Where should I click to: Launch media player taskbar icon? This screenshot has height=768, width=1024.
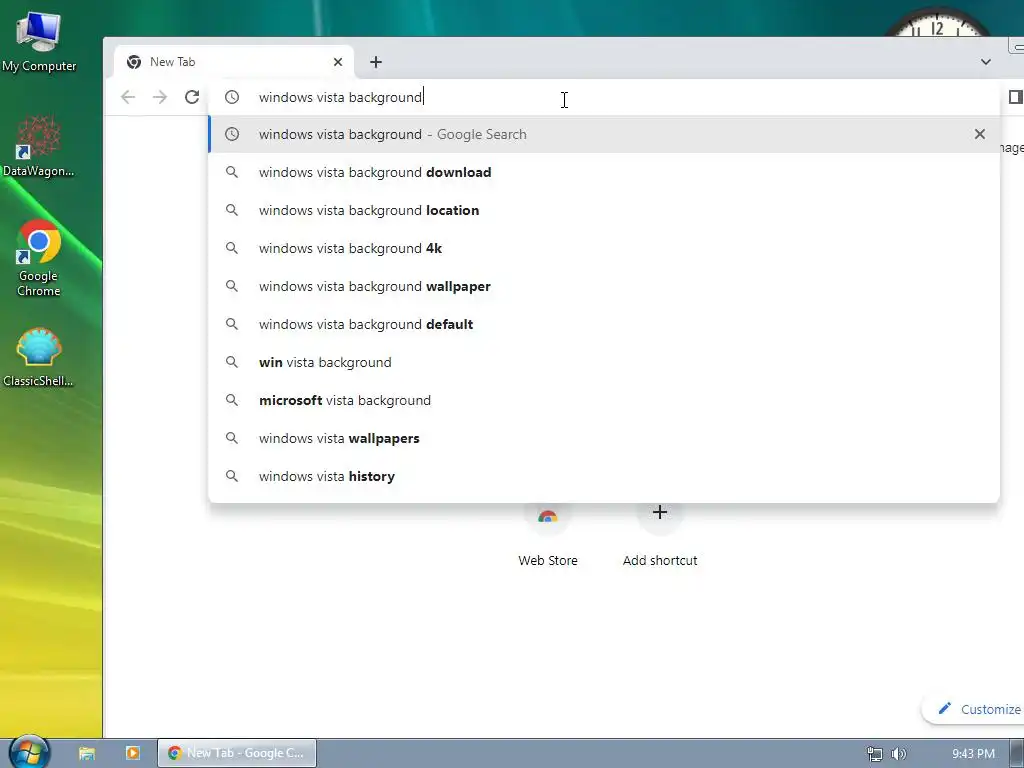133,753
